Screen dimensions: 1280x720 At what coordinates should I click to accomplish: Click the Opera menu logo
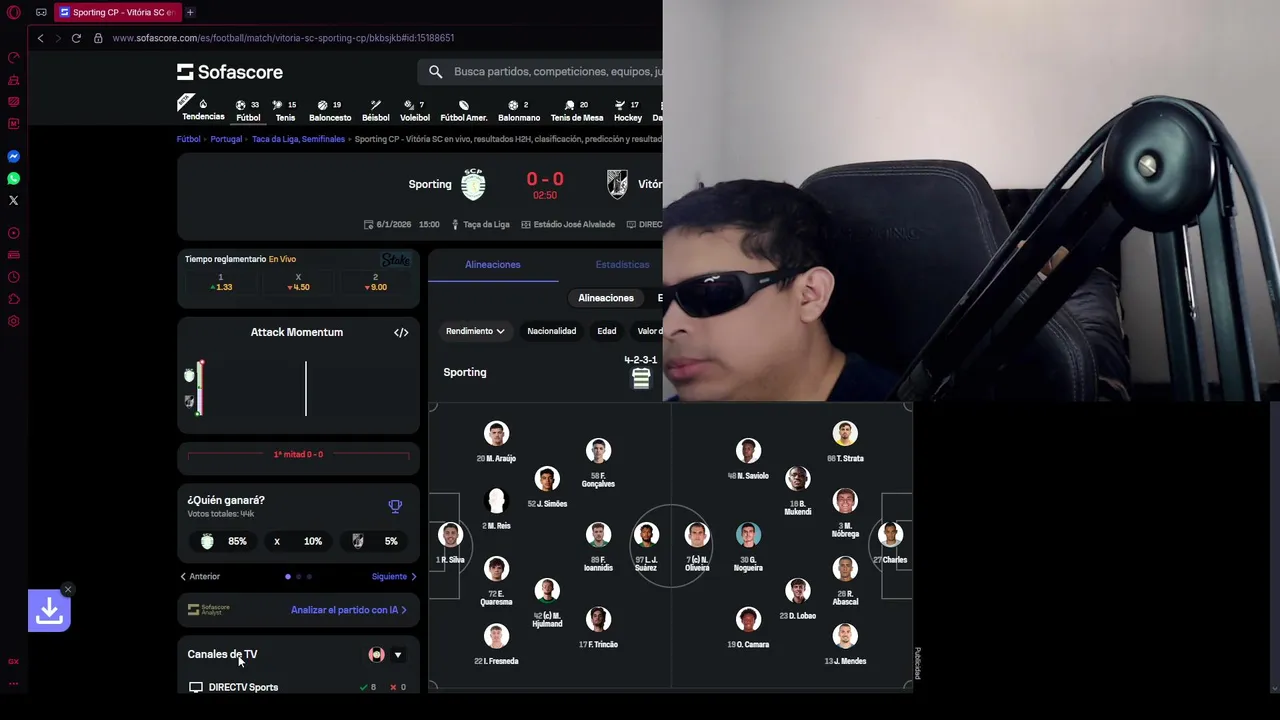click(13, 12)
